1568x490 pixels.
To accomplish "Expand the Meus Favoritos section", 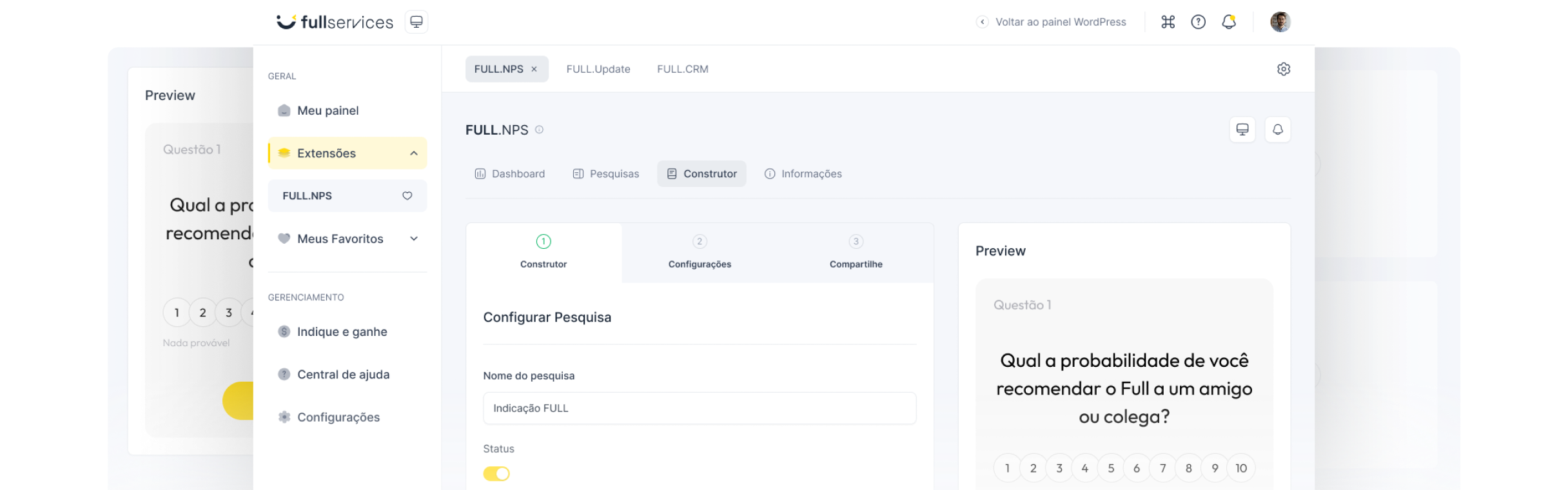I will (x=413, y=239).
